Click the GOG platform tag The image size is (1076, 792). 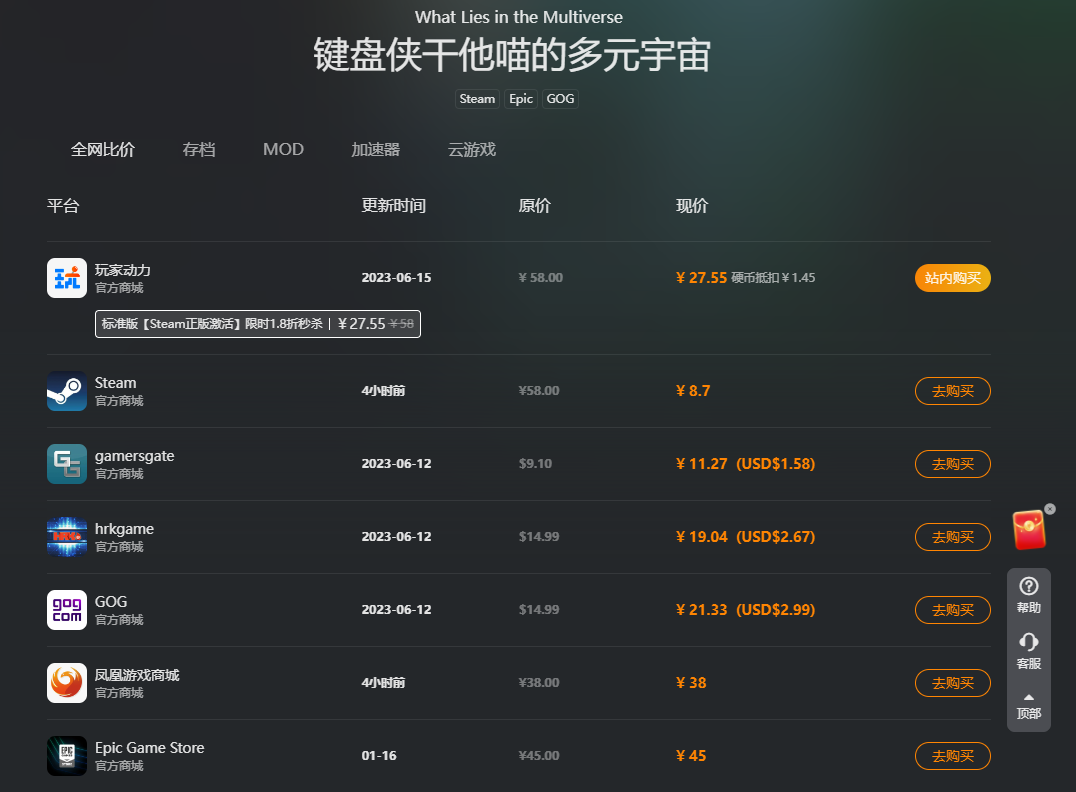pos(560,99)
